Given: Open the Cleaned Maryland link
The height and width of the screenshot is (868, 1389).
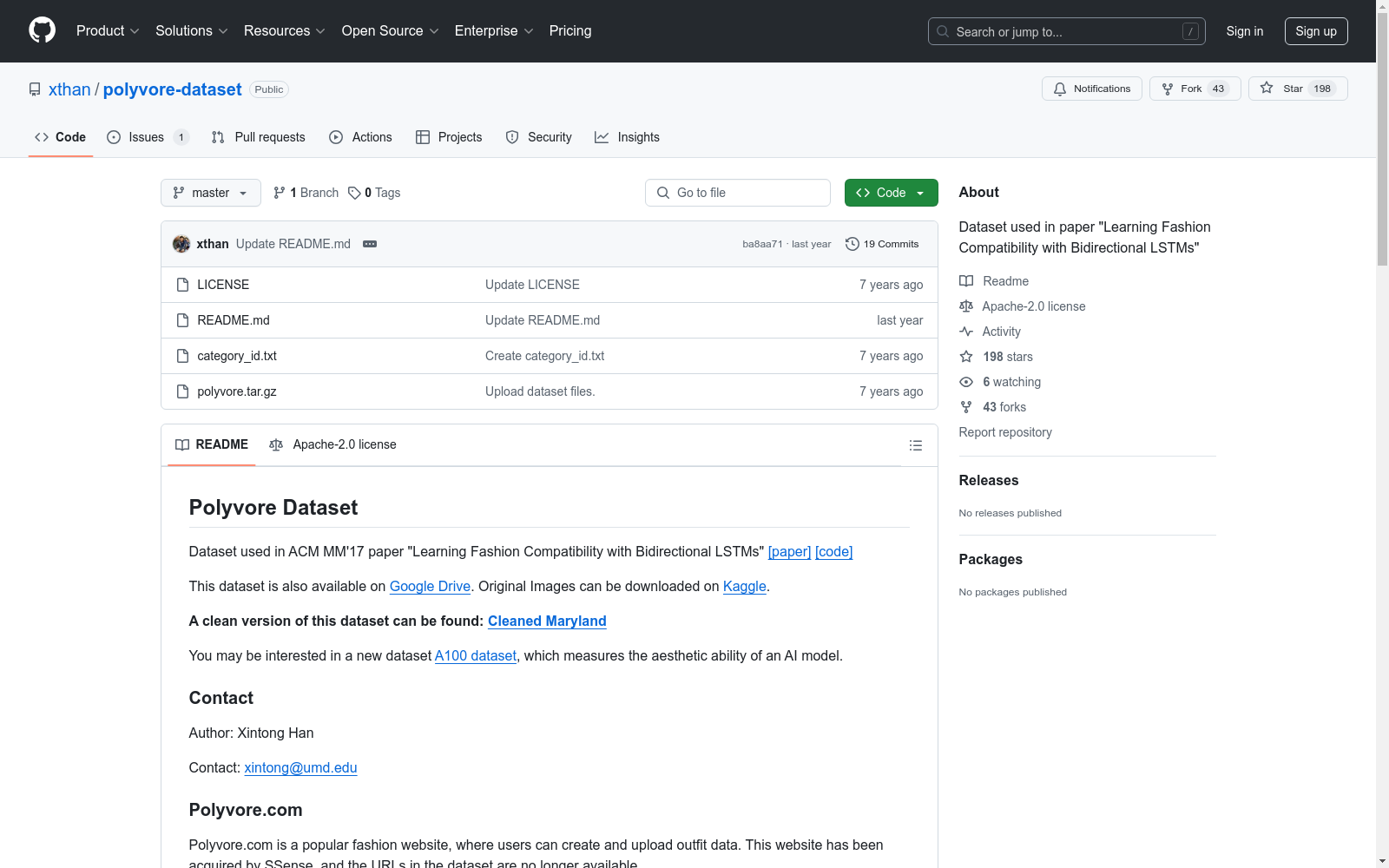Looking at the screenshot, I should pyautogui.click(x=547, y=621).
